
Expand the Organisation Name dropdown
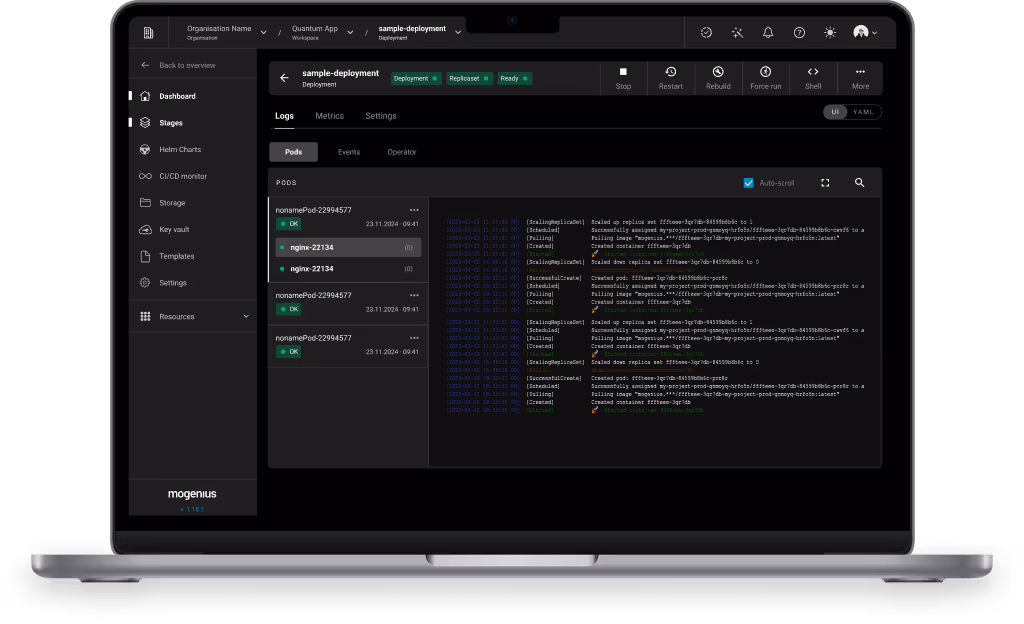pos(263,32)
